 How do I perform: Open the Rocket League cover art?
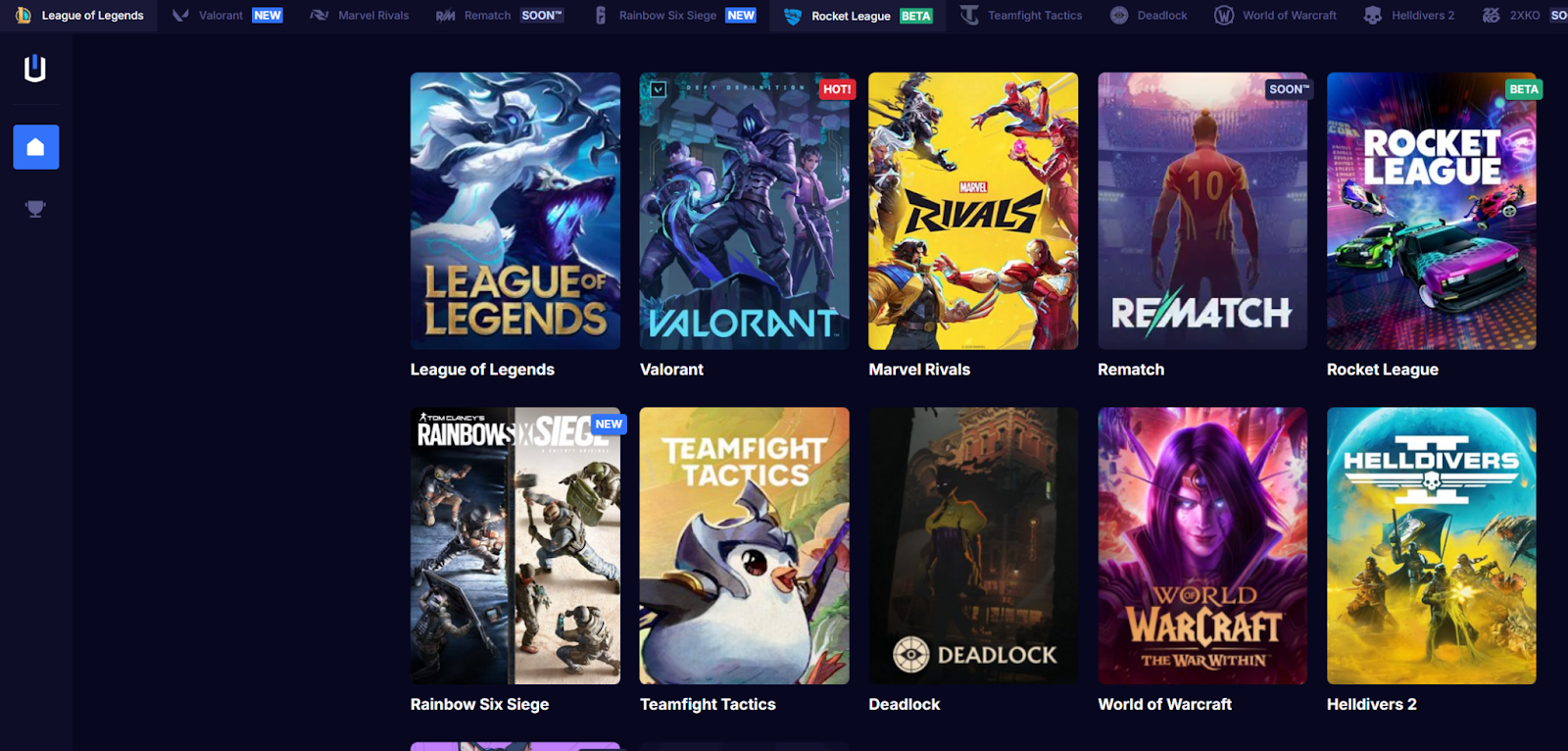tap(1432, 211)
